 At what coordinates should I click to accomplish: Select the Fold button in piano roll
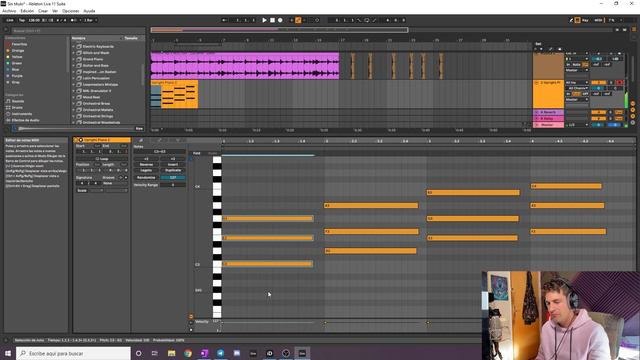(197, 153)
